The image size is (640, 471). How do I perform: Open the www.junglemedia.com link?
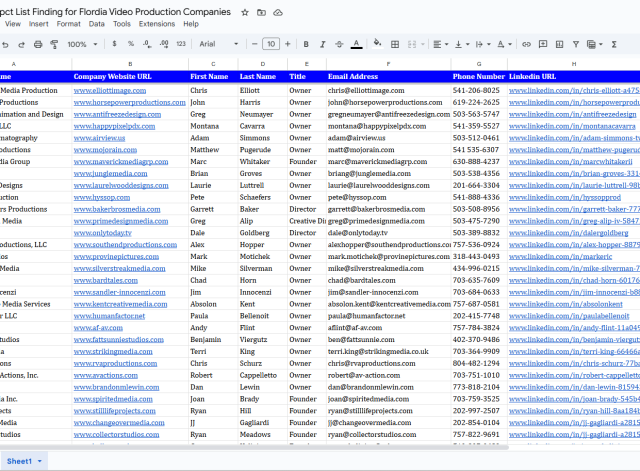click(111, 174)
